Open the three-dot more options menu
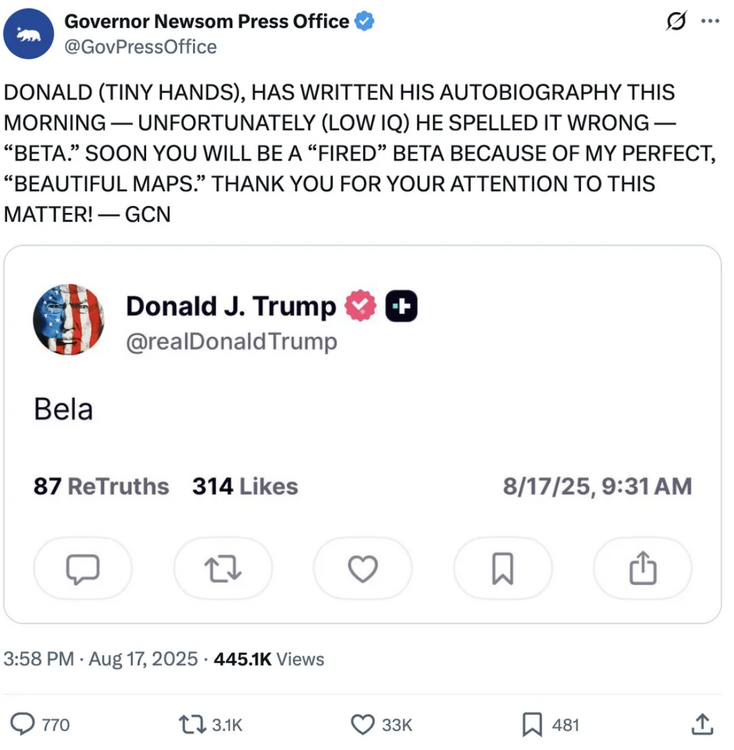The image size is (734, 750). coord(710,21)
